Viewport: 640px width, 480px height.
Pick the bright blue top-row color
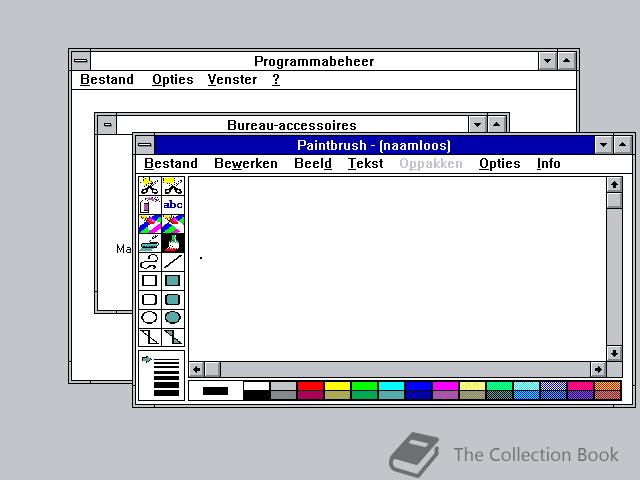(x=418, y=386)
